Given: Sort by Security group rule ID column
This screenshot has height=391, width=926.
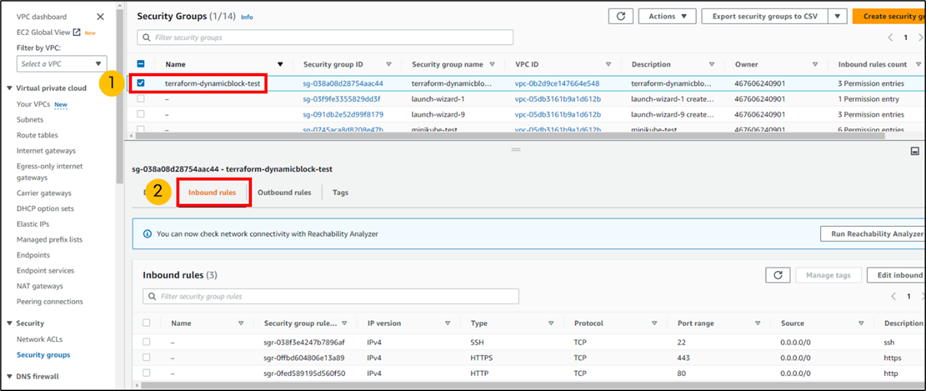Looking at the screenshot, I should tap(345, 323).
